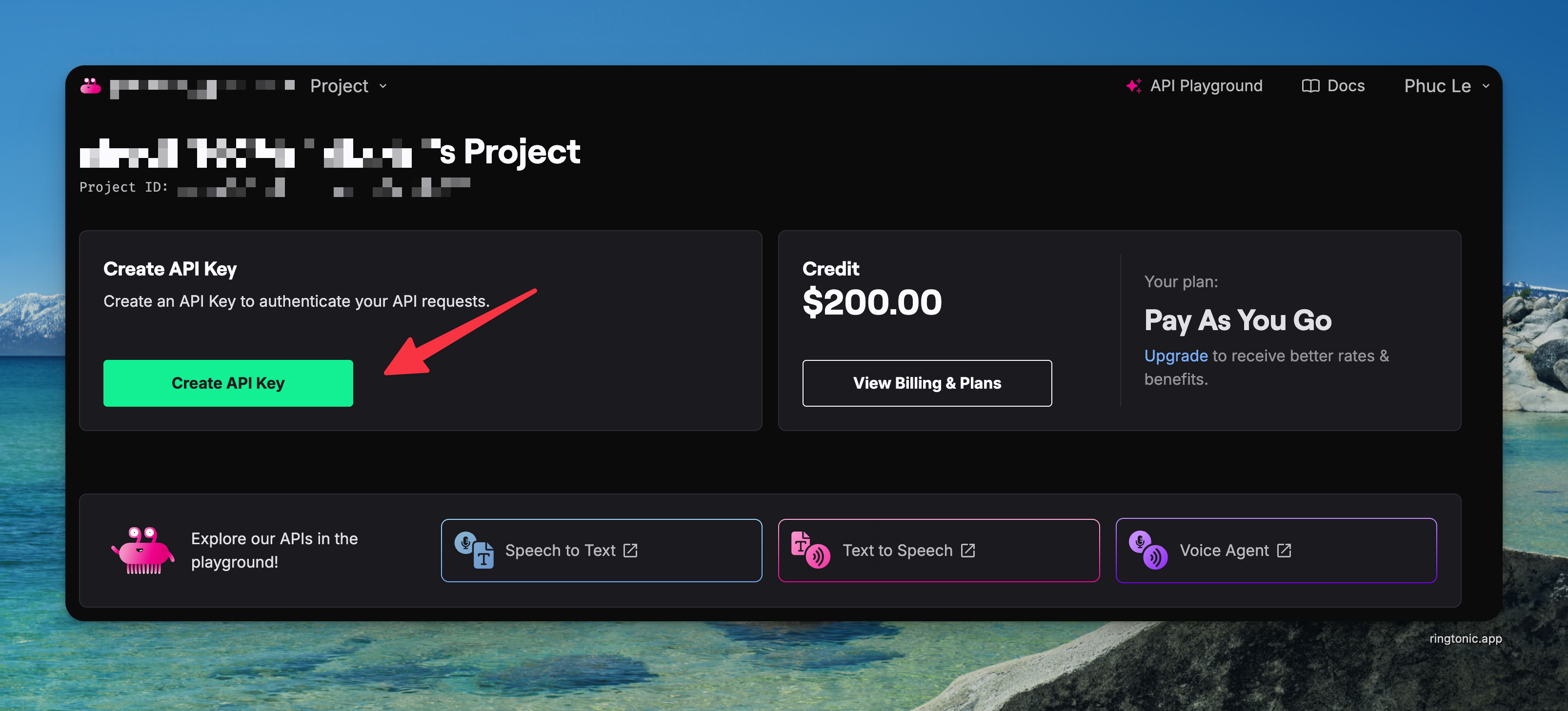1568x711 pixels.
Task: Click external link icon beside Text to Speech
Action: 968,551
